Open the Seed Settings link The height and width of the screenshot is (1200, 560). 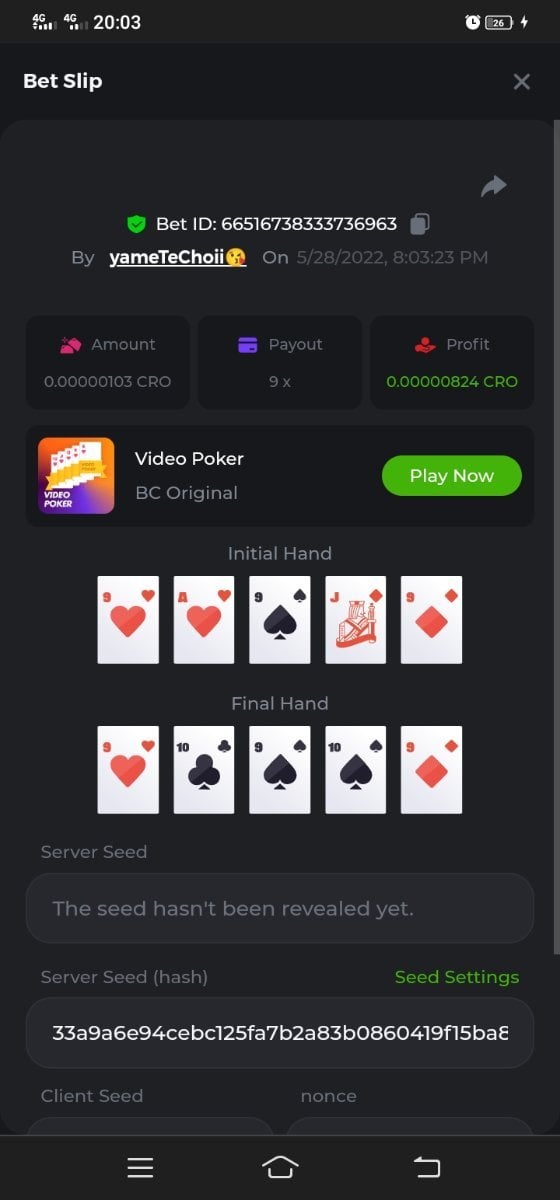(457, 977)
